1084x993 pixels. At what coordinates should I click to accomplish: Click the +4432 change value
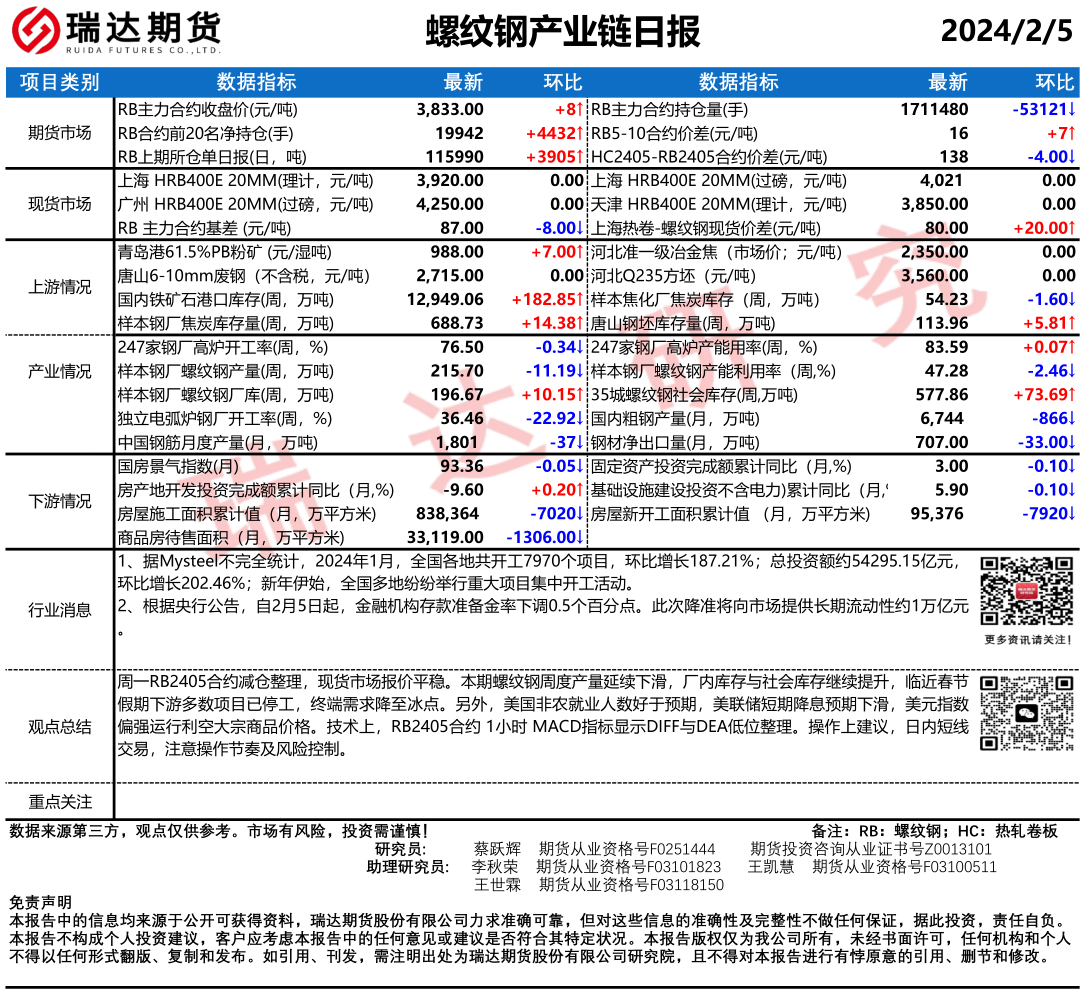[555, 133]
